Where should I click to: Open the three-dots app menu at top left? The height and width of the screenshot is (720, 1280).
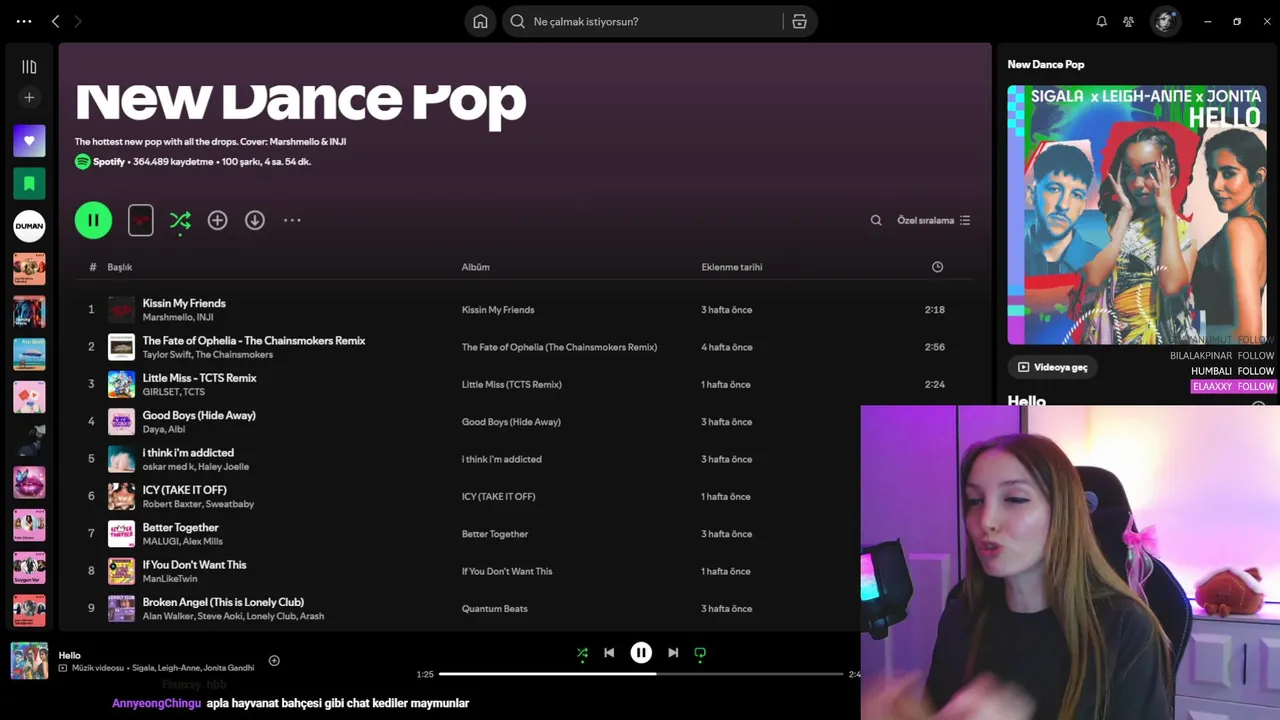tap(24, 21)
